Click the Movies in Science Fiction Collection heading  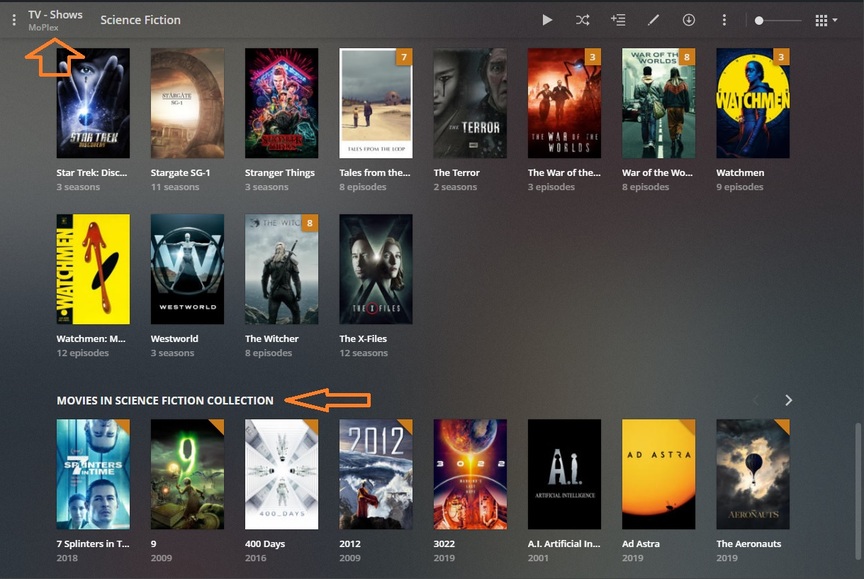(165, 401)
